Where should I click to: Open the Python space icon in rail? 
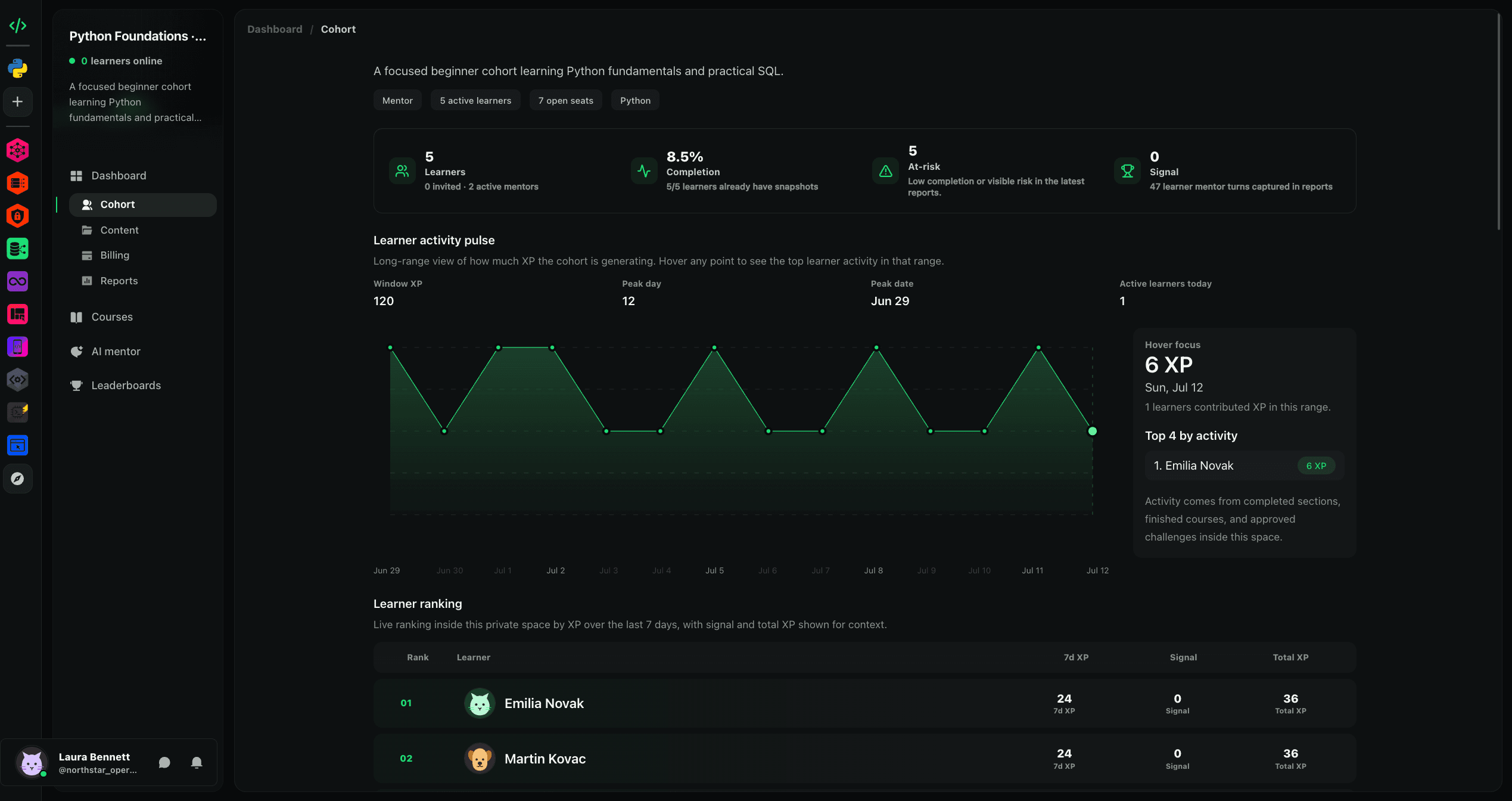tap(18, 69)
